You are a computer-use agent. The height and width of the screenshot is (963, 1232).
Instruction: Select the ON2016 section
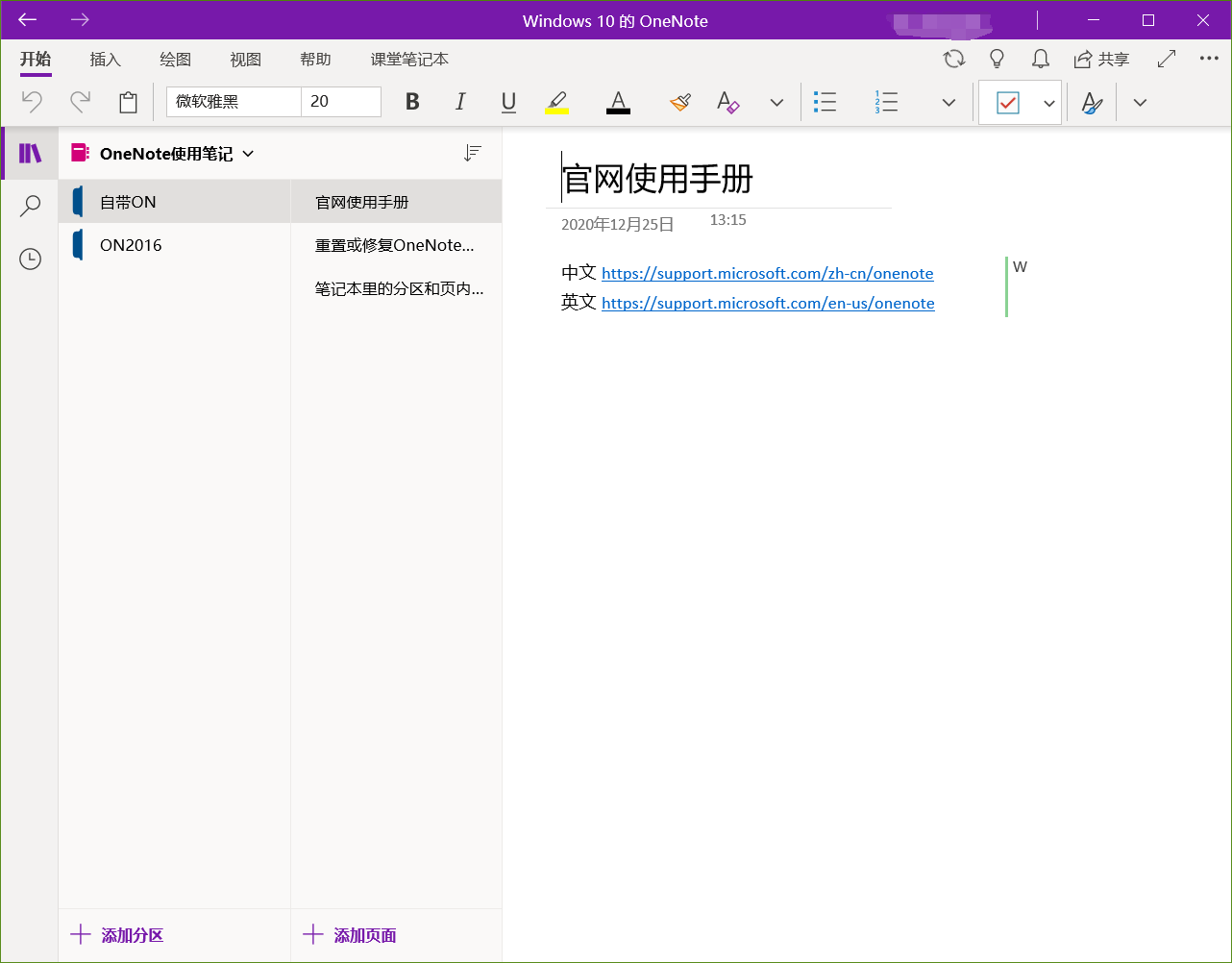click(x=175, y=245)
